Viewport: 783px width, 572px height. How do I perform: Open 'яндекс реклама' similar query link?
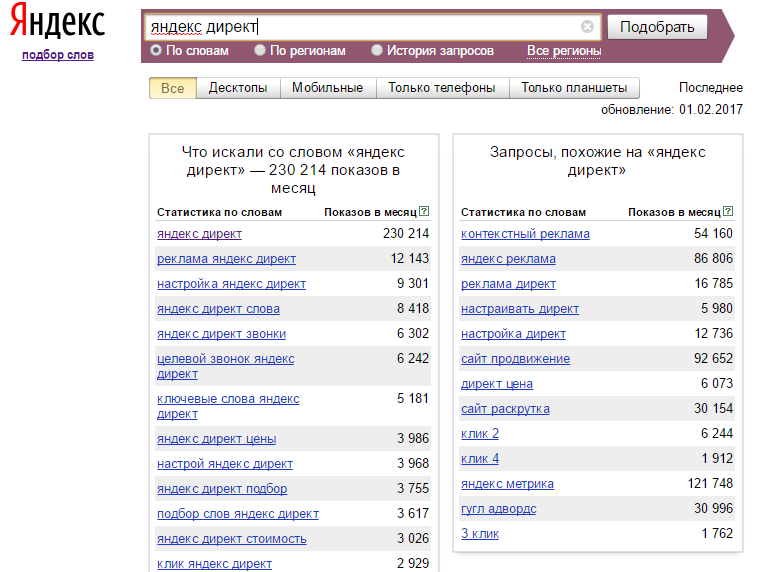(x=508, y=259)
